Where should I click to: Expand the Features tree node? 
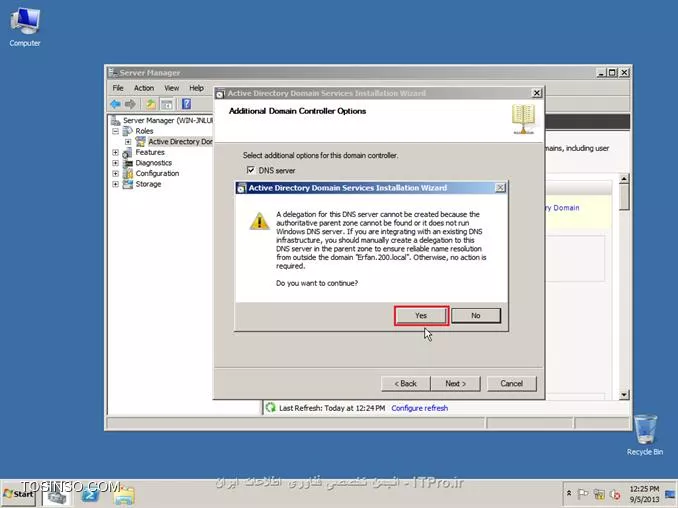[115, 152]
